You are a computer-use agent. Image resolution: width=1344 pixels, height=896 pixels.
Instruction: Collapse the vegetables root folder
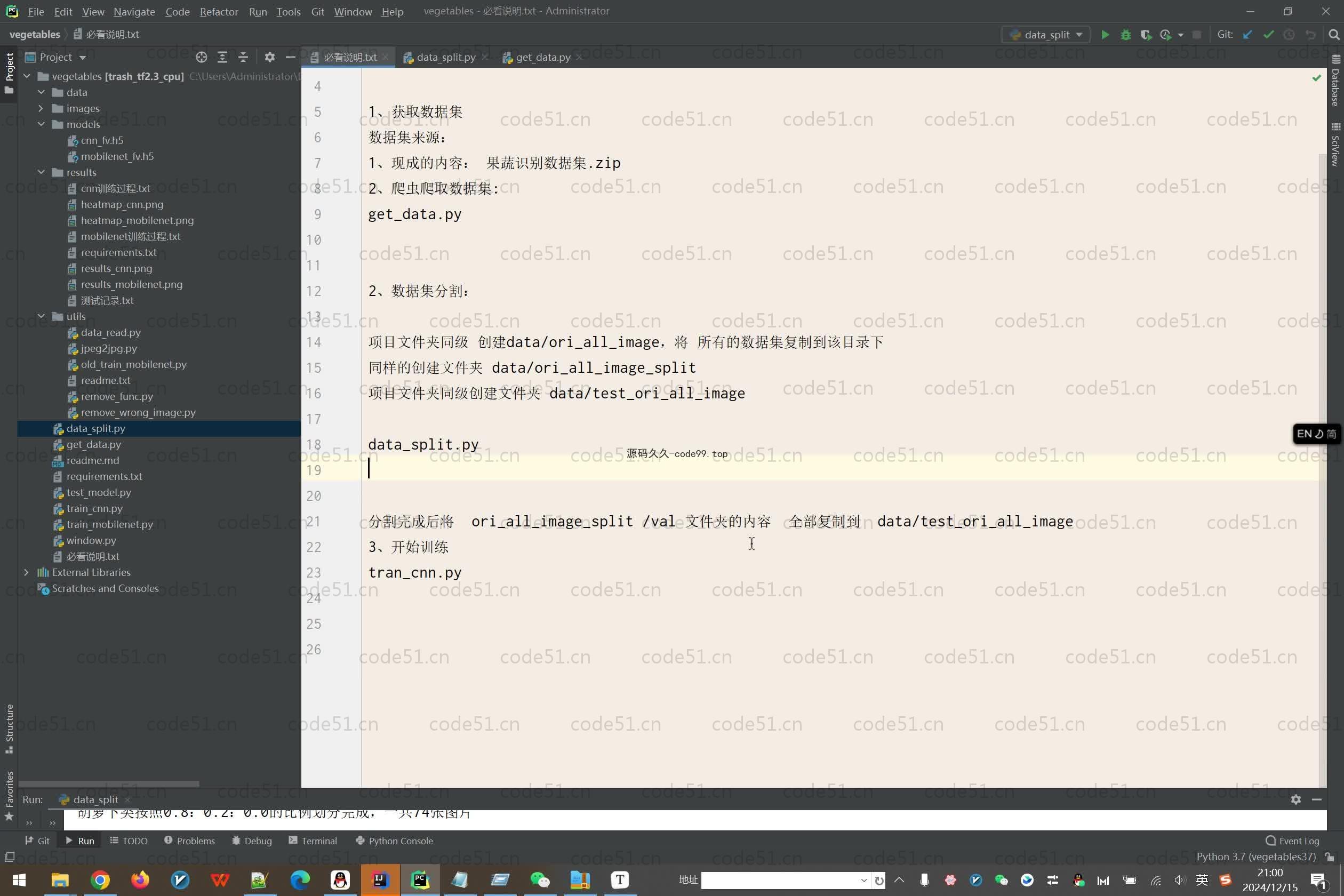pos(26,76)
